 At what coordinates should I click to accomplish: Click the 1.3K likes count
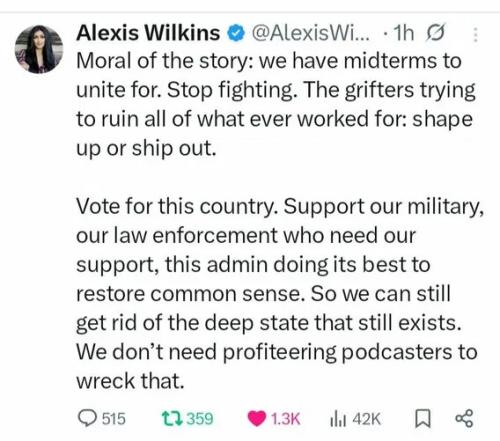pyautogui.click(x=286, y=419)
